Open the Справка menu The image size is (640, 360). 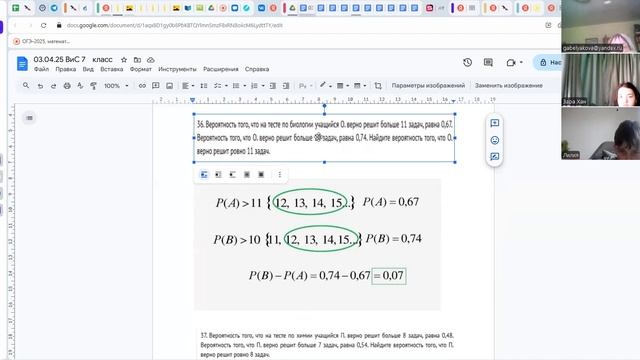click(257, 69)
